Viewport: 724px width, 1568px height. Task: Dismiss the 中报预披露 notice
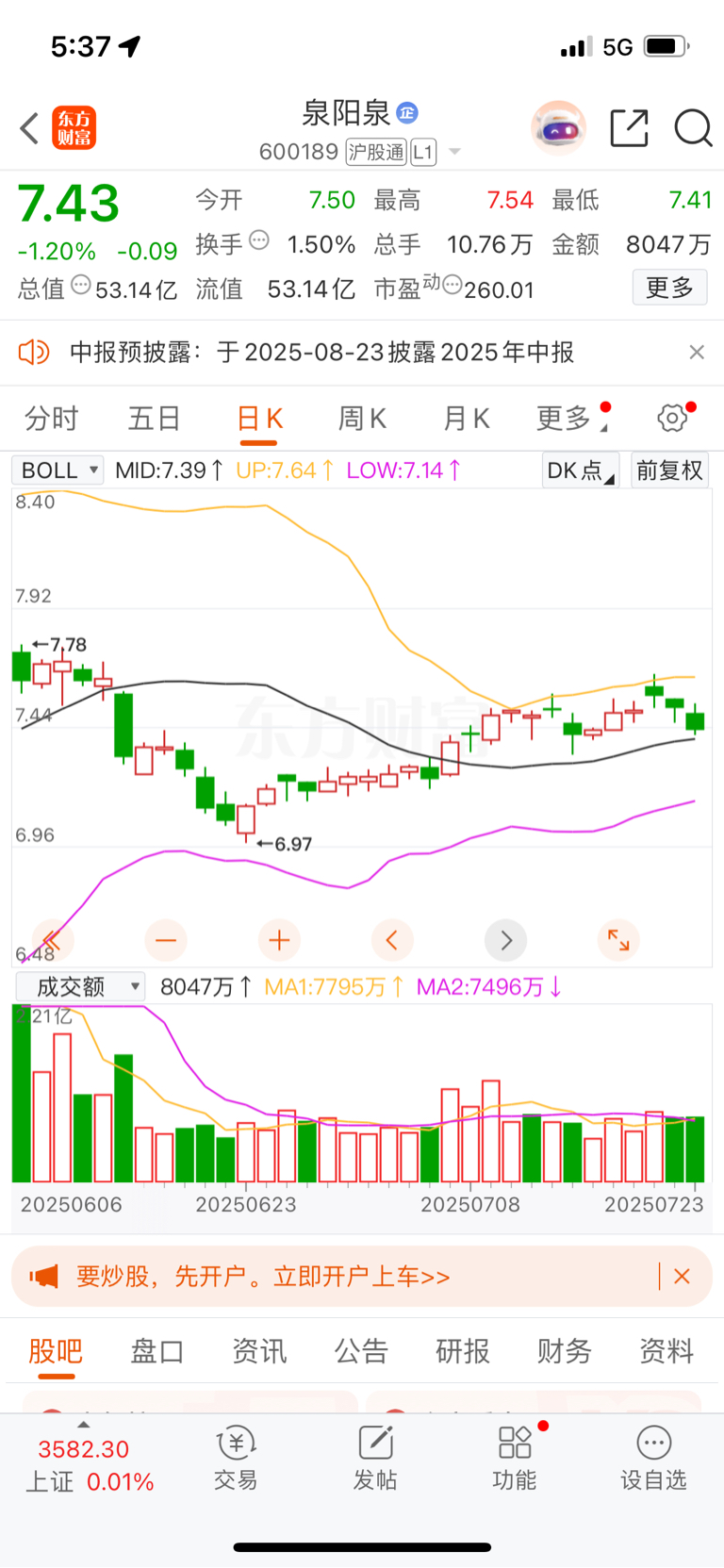coord(697,352)
